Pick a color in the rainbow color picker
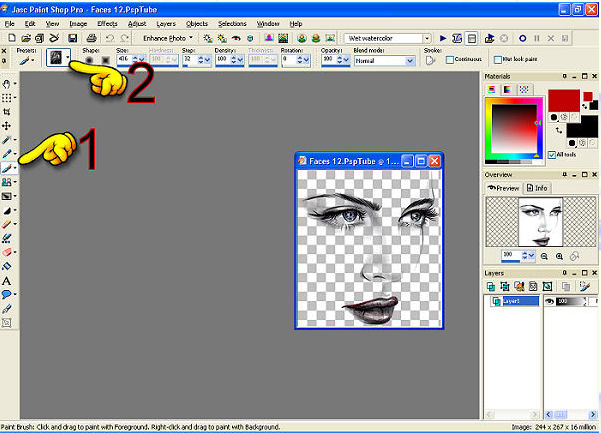 coord(514,130)
